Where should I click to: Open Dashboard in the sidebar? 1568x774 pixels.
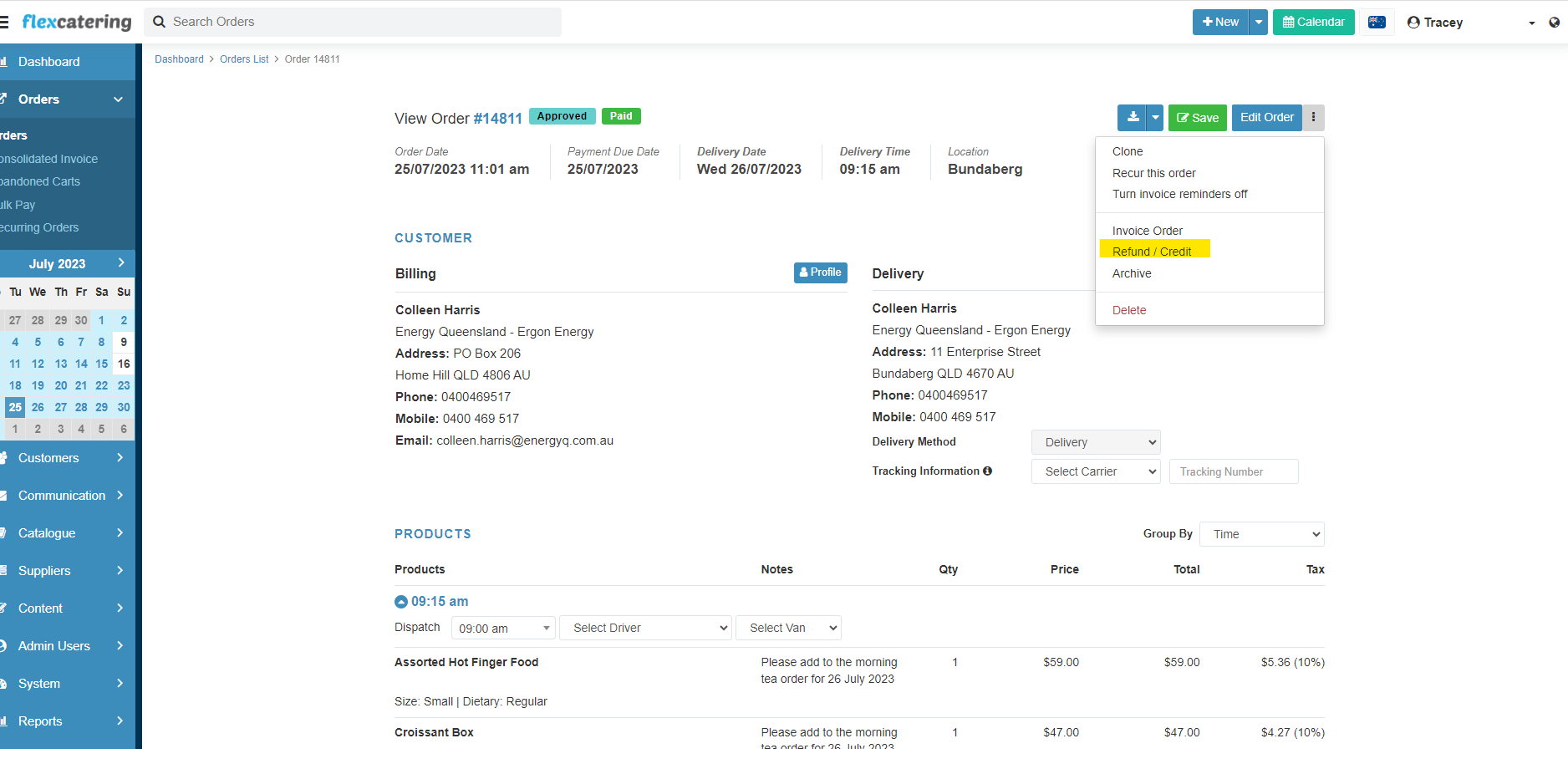68,62
